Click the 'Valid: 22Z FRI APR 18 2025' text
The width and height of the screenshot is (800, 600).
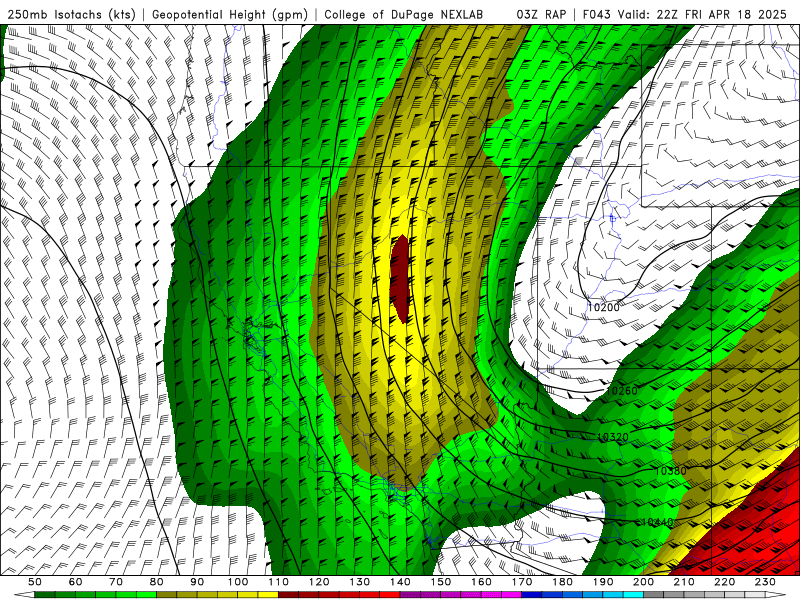703,14
